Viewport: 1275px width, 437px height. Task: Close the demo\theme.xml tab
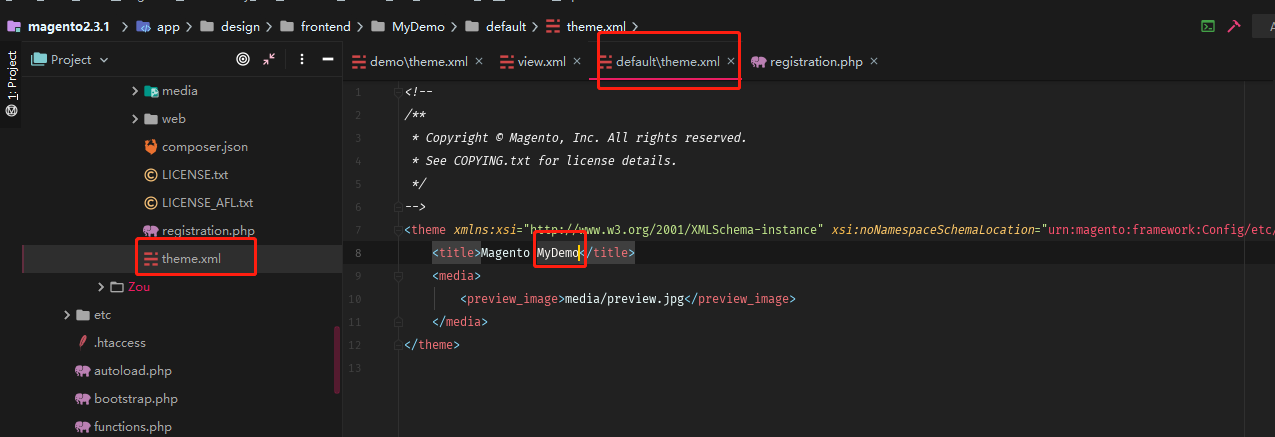479,62
